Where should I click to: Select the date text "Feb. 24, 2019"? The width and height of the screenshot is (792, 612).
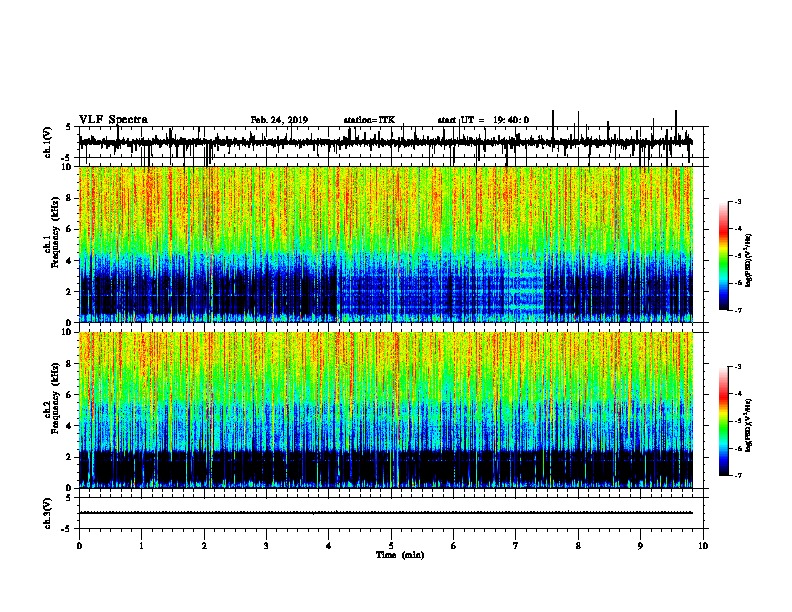click(x=279, y=120)
